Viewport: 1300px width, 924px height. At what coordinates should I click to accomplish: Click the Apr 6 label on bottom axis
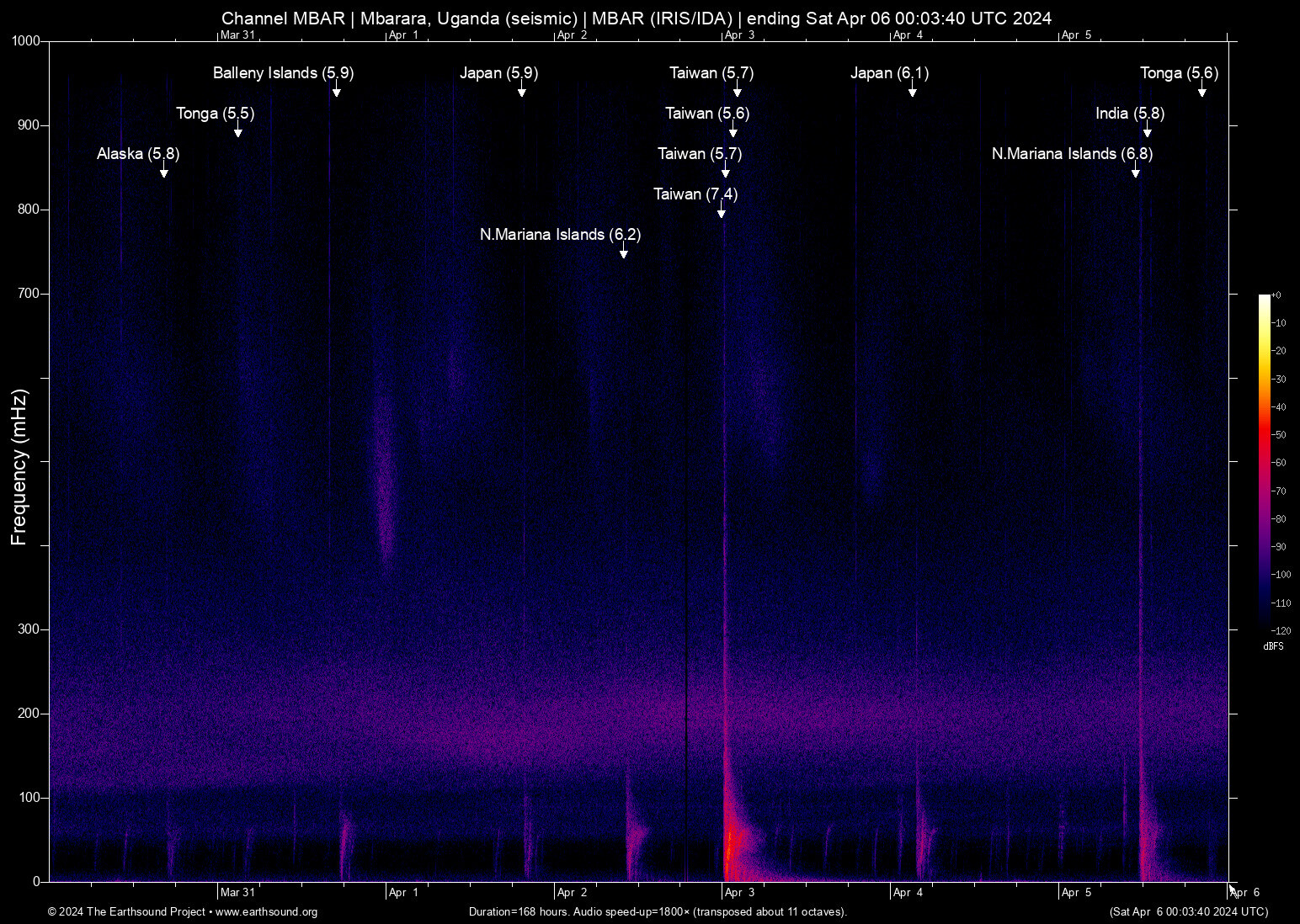point(1244,892)
